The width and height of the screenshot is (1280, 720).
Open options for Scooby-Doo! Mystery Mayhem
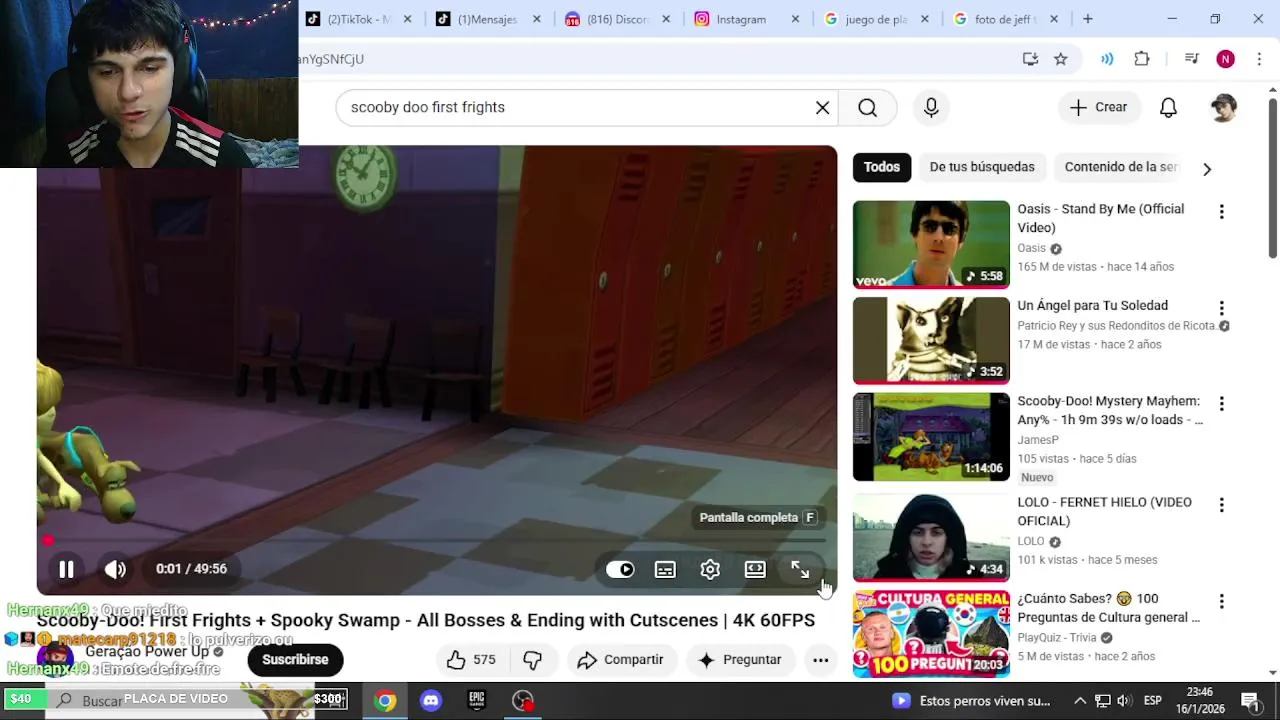click(1221, 404)
